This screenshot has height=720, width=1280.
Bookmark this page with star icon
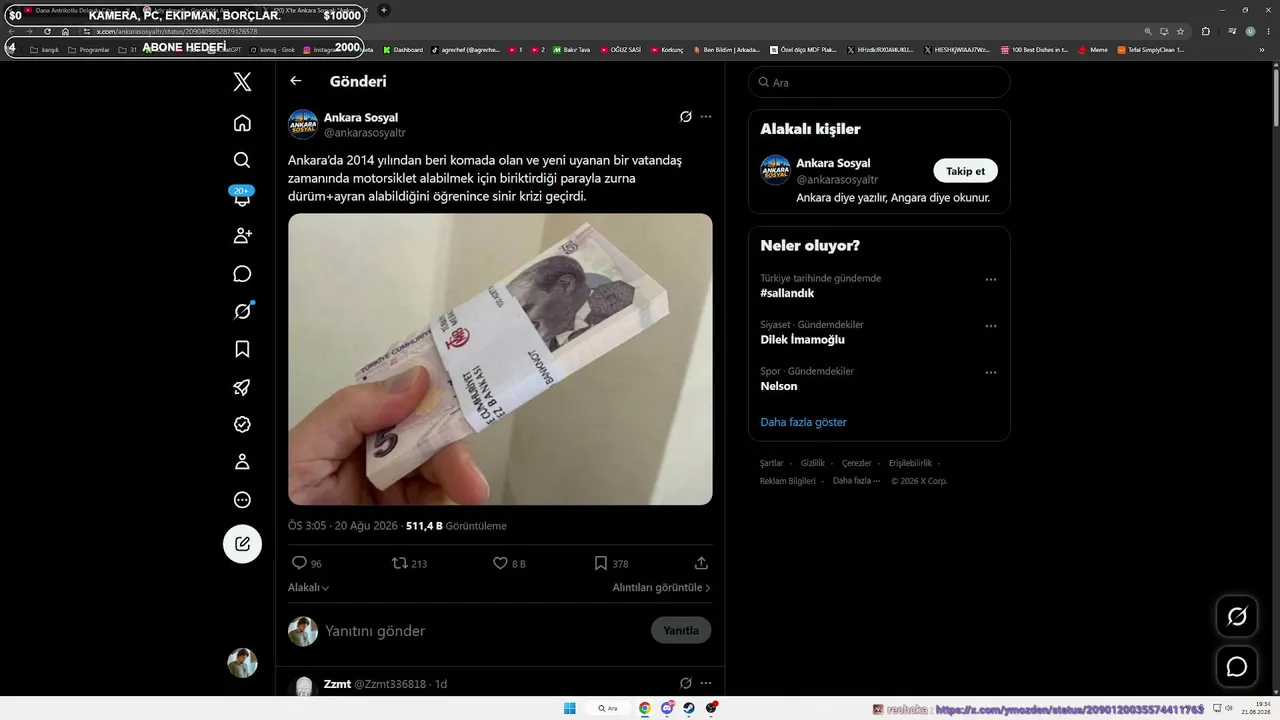coord(1180,31)
